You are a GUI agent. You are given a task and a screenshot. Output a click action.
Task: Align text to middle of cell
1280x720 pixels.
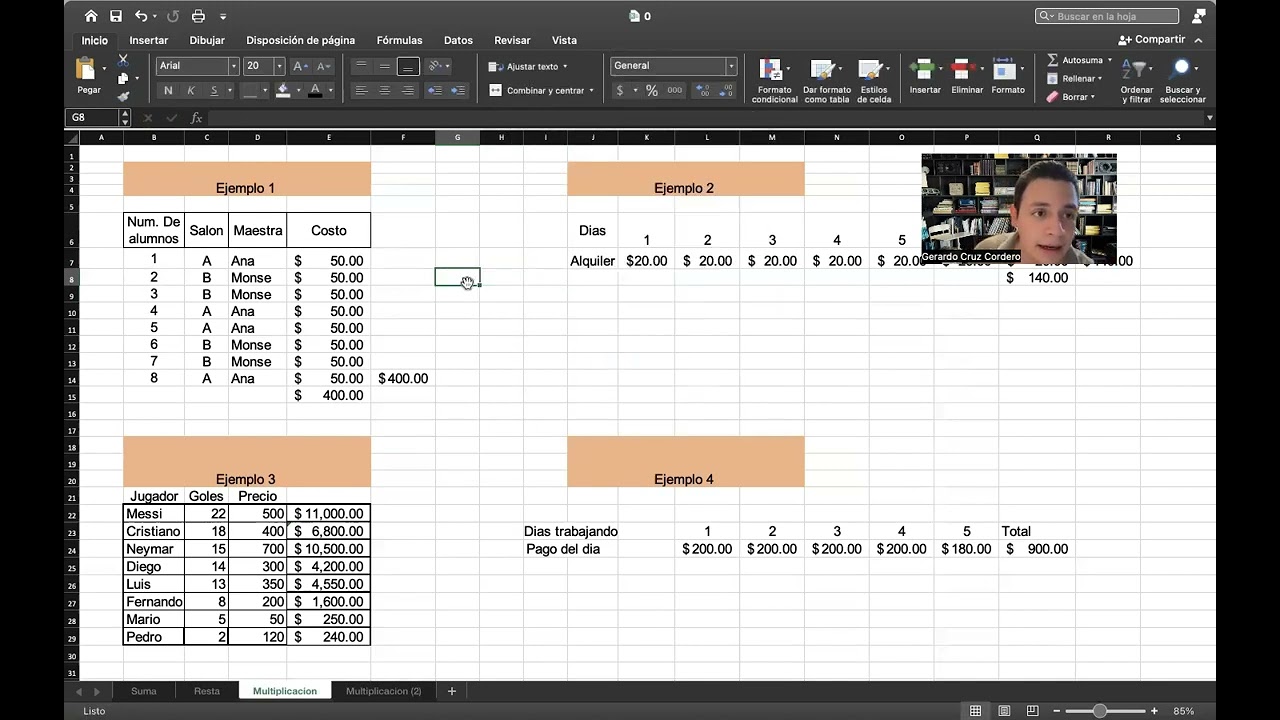click(x=384, y=66)
